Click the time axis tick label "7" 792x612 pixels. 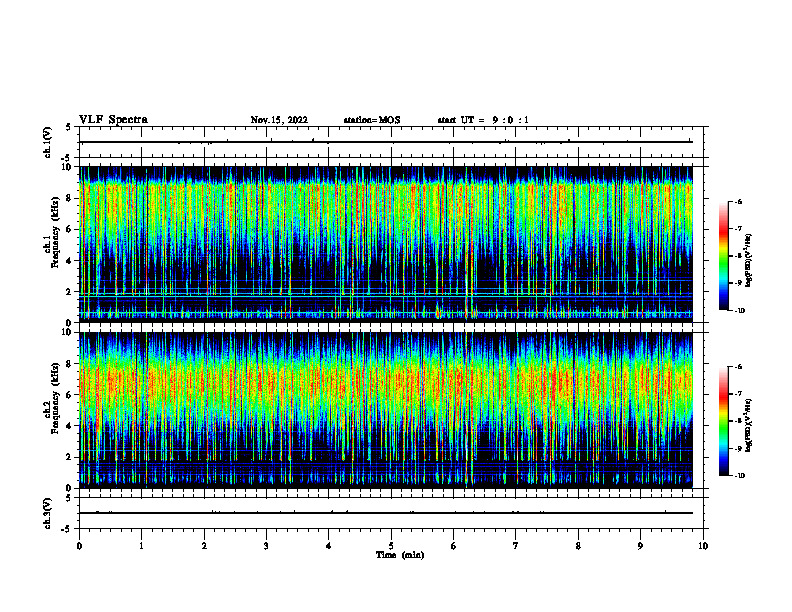point(516,546)
